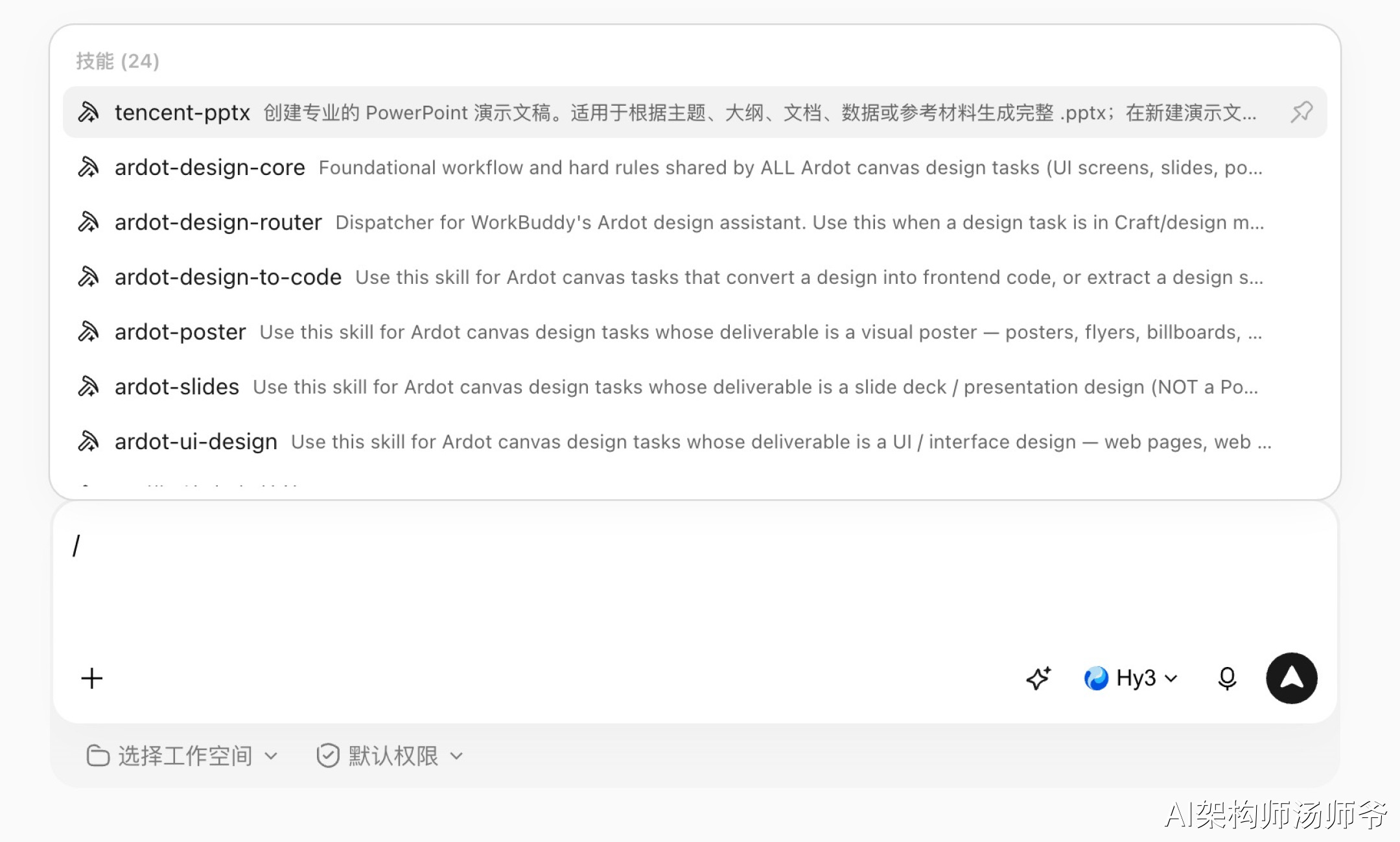Click the 'UI / interface design' description
1400x842 pixels.
(x=781, y=442)
